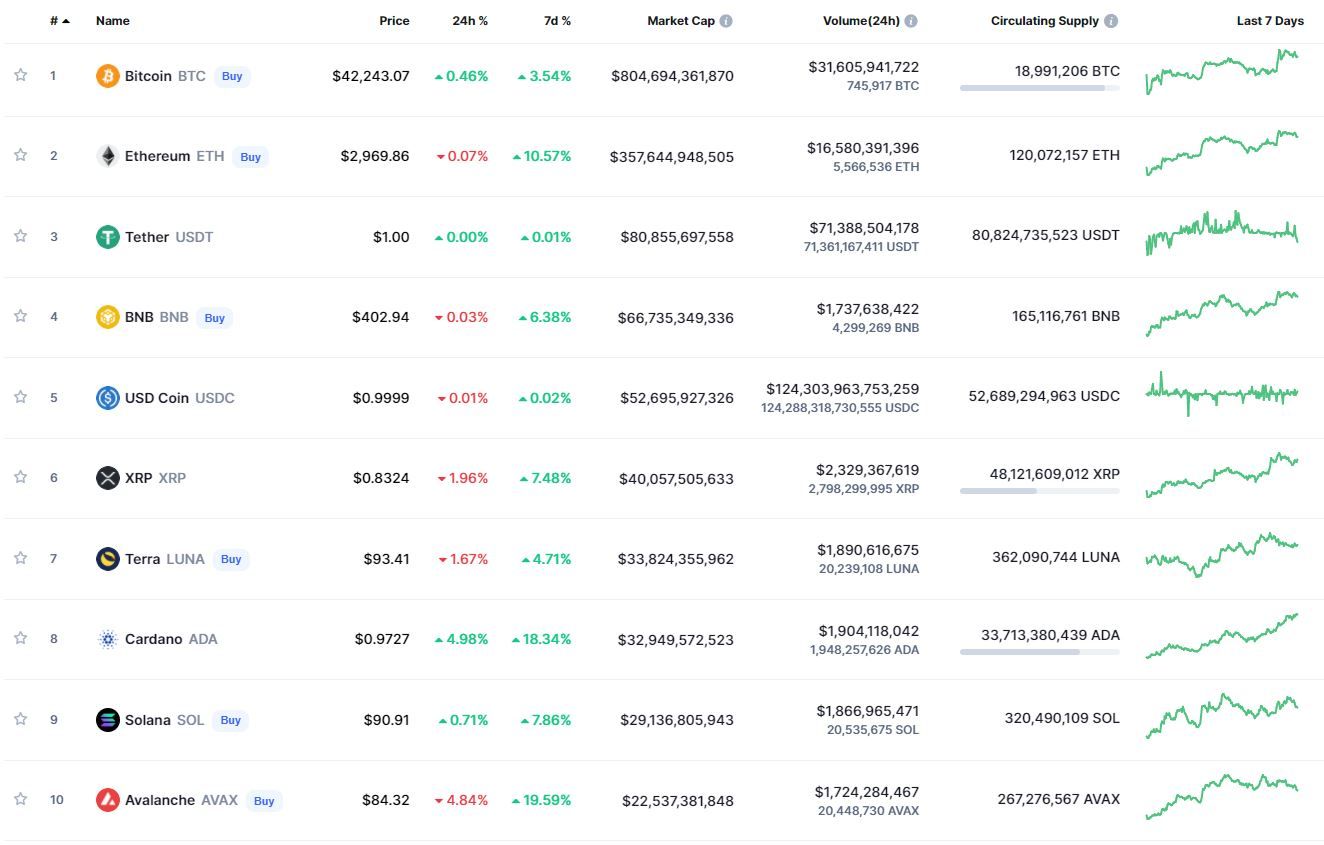Click Cardano 24h change 4.98%
This screenshot has height=845, width=1324.
(461, 639)
